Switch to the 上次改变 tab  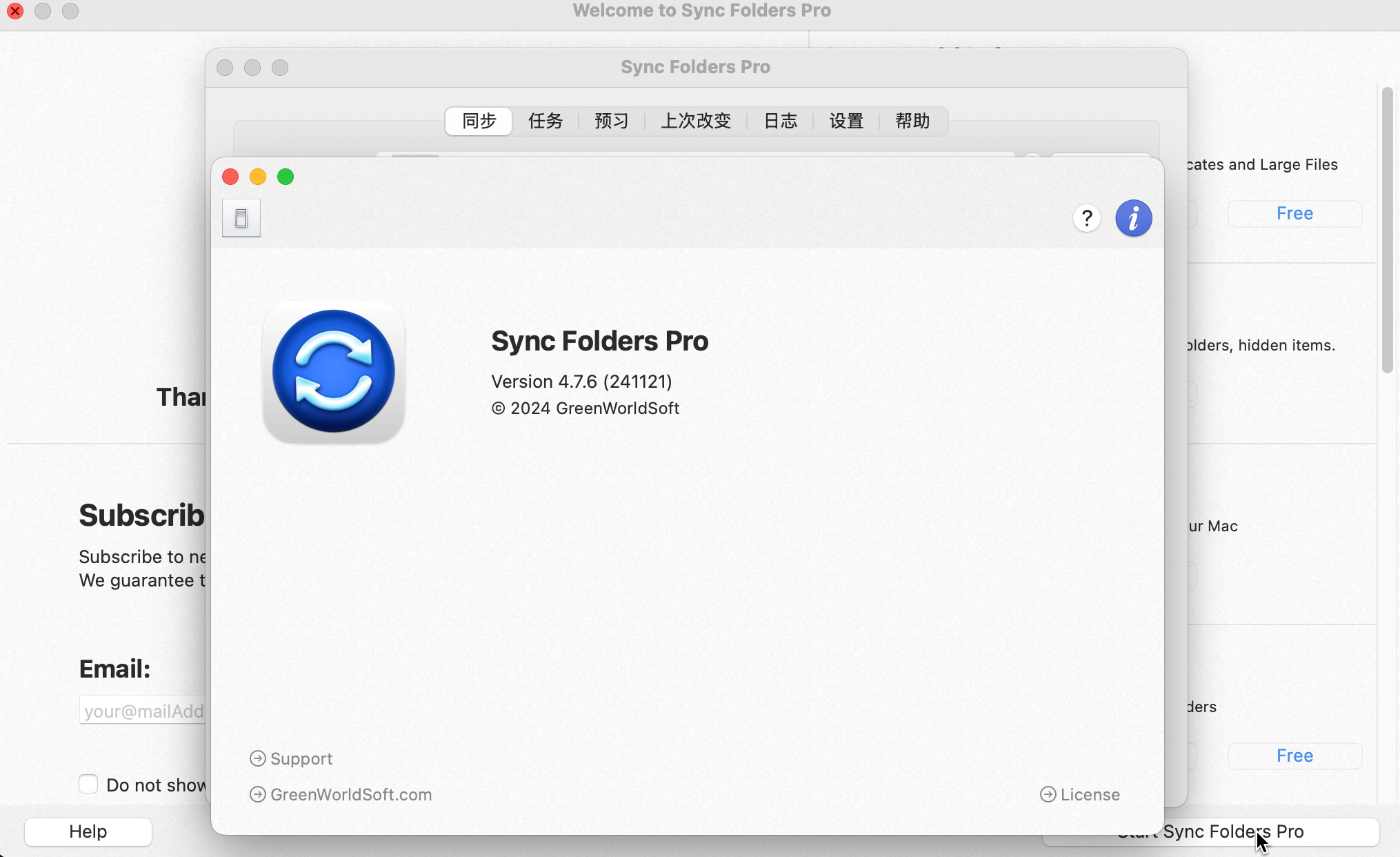[x=696, y=121]
